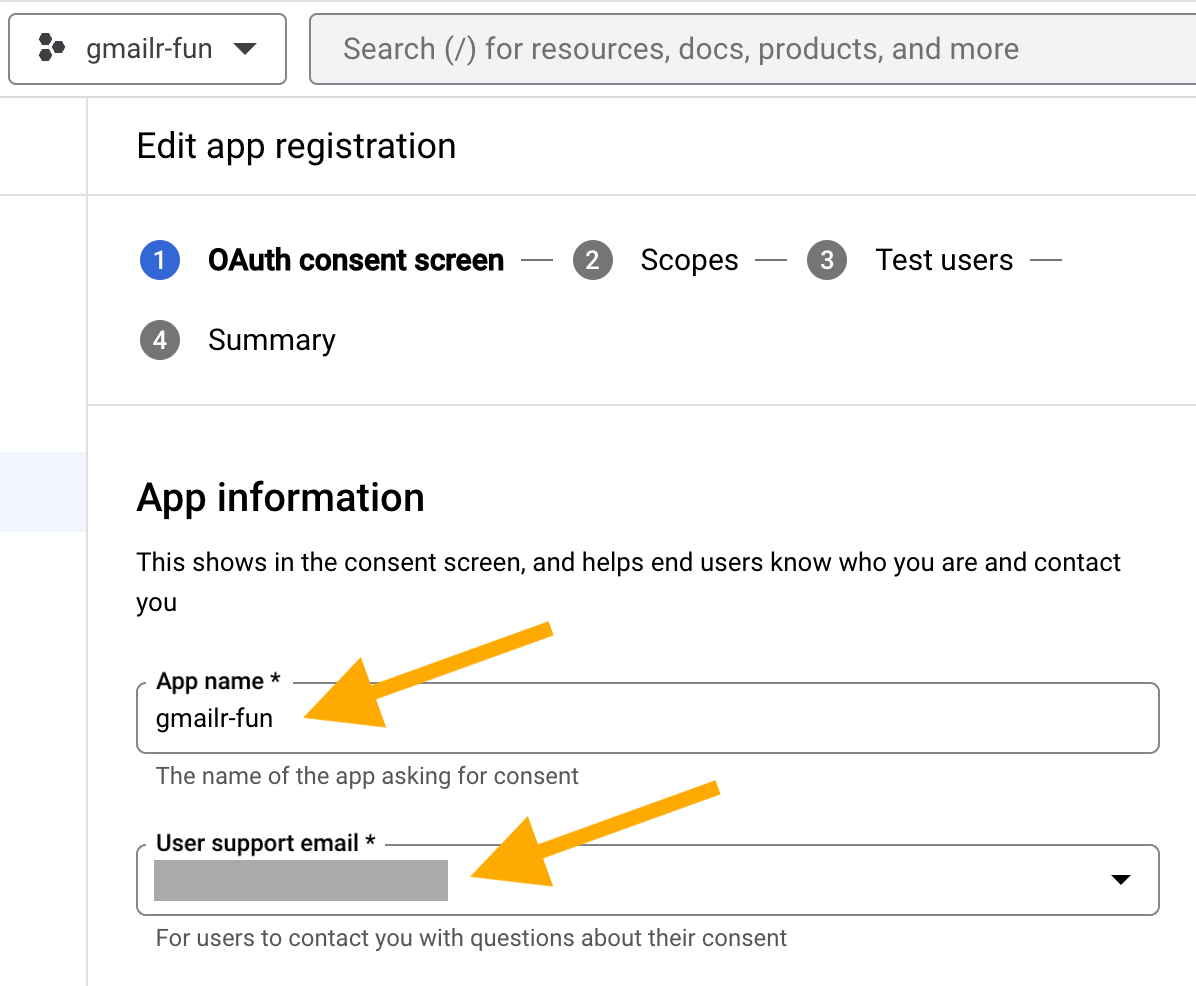Click the step 2 numbered circle icon

593,260
